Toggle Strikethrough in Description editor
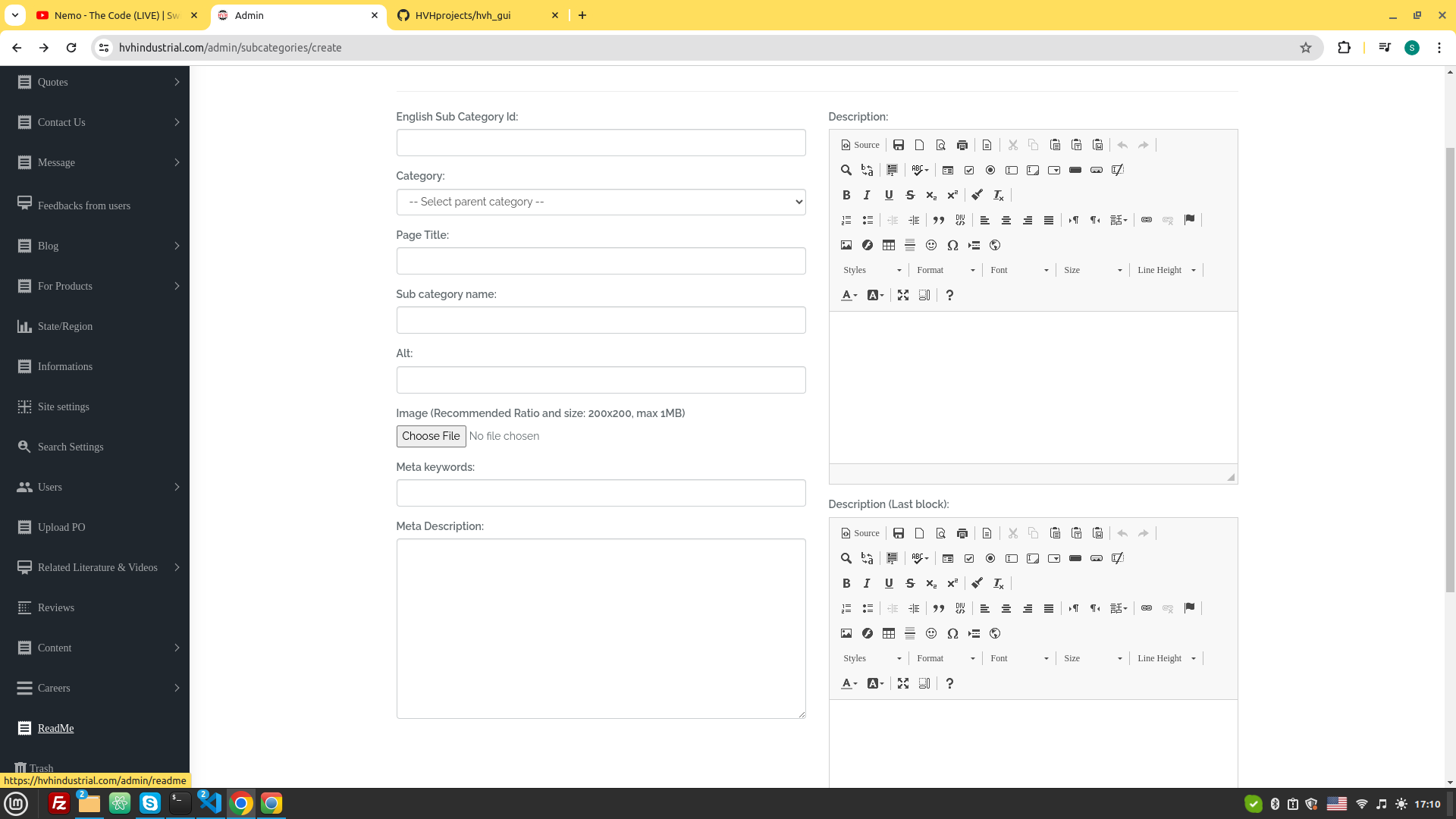The width and height of the screenshot is (1456, 819). 910,195
